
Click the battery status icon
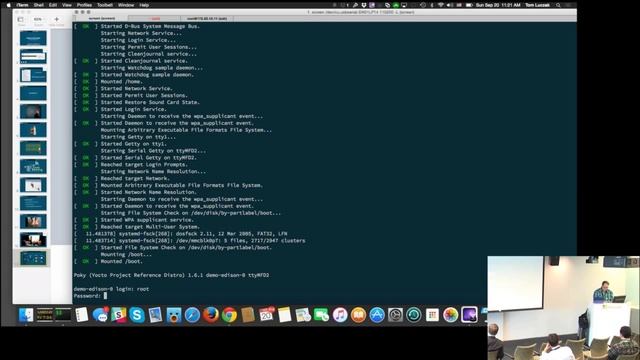tap(469, 5)
